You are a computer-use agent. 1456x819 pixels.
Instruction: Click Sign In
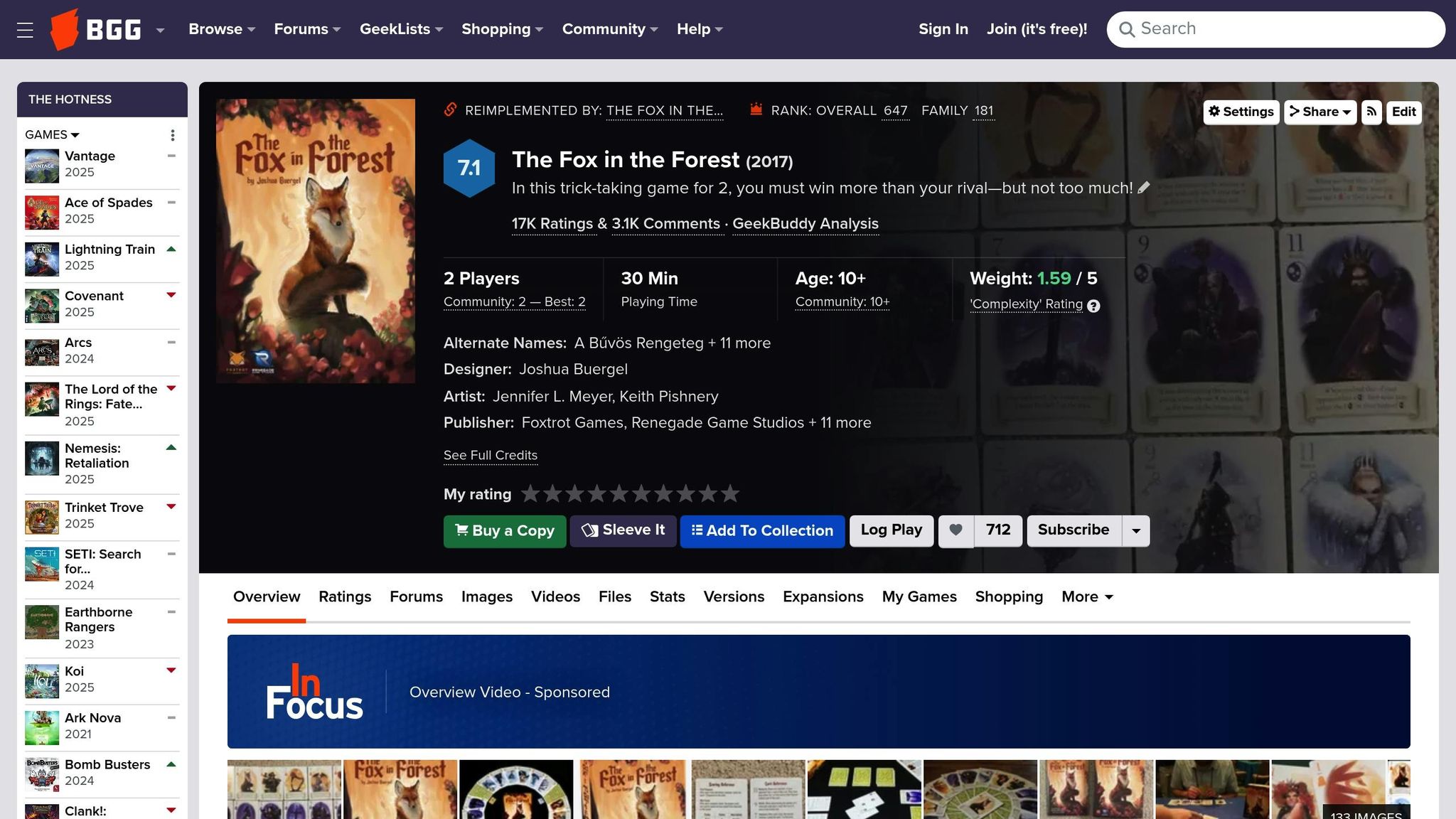943,29
